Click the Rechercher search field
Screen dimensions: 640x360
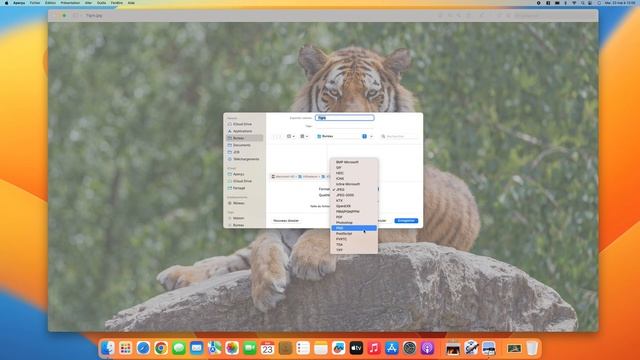[399, 136]
